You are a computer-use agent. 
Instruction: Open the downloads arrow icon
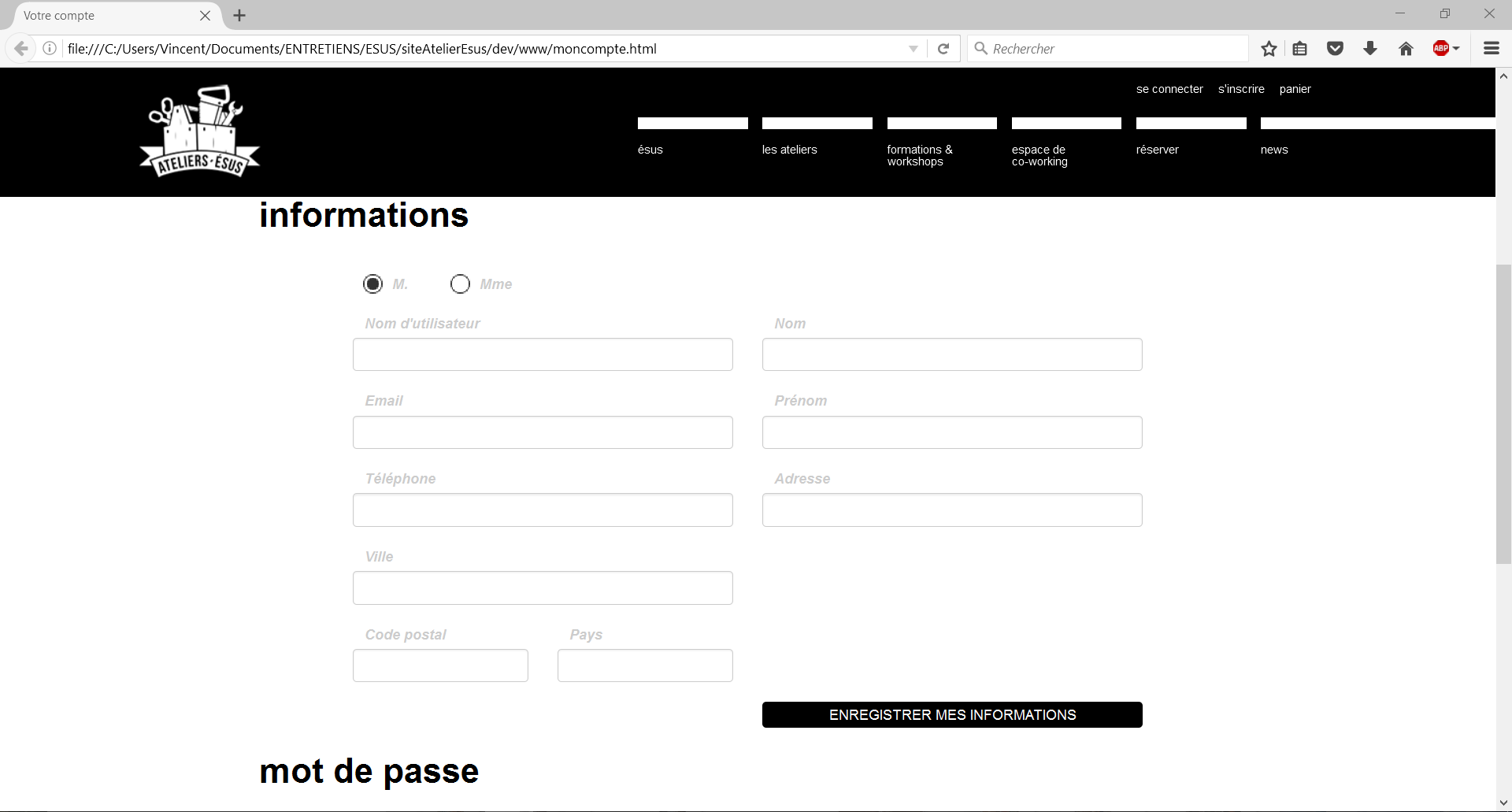pyautogui.click(x=1370, y=49)
